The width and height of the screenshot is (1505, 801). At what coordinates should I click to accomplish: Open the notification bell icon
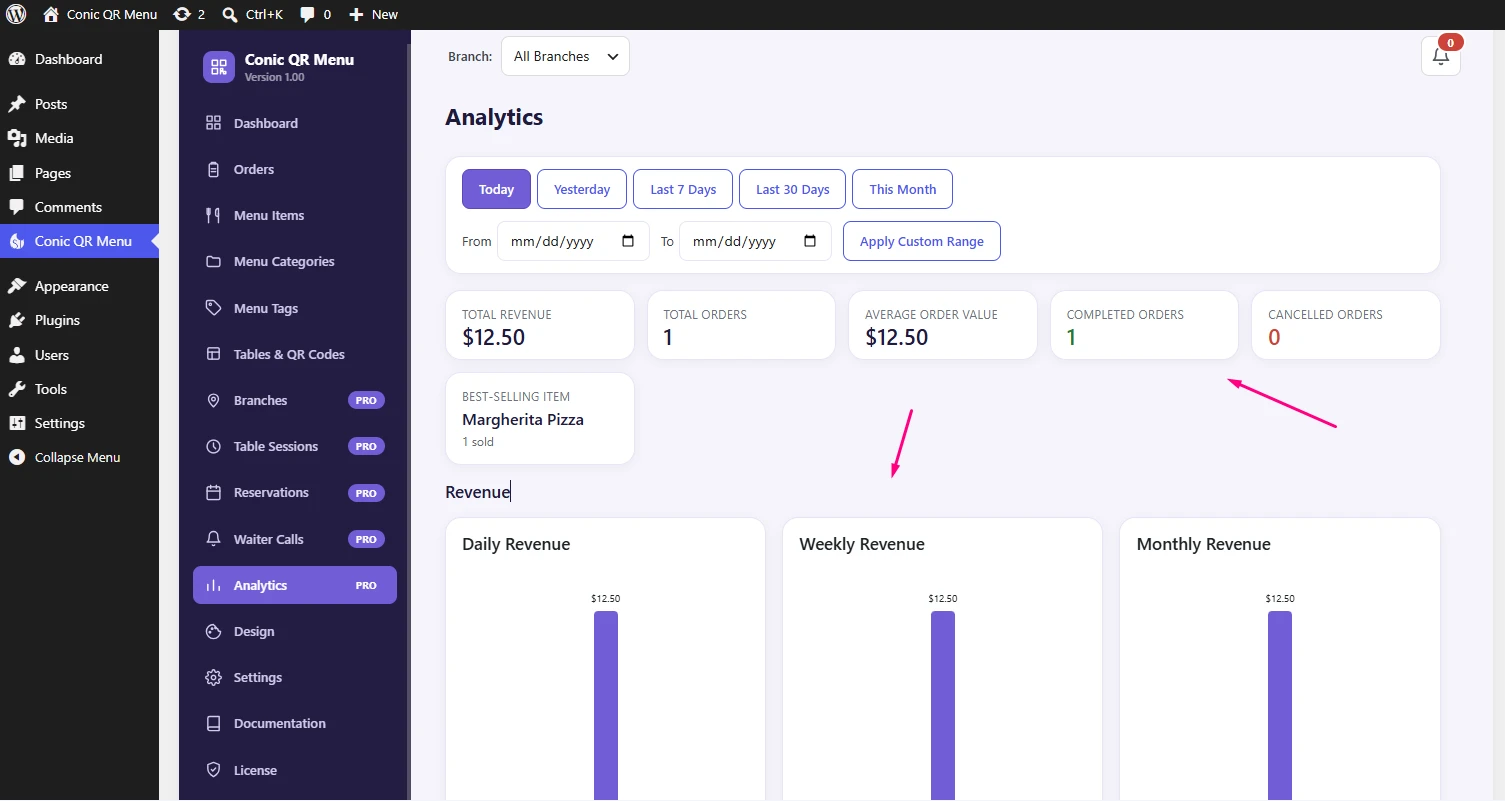coord(1441,56)
